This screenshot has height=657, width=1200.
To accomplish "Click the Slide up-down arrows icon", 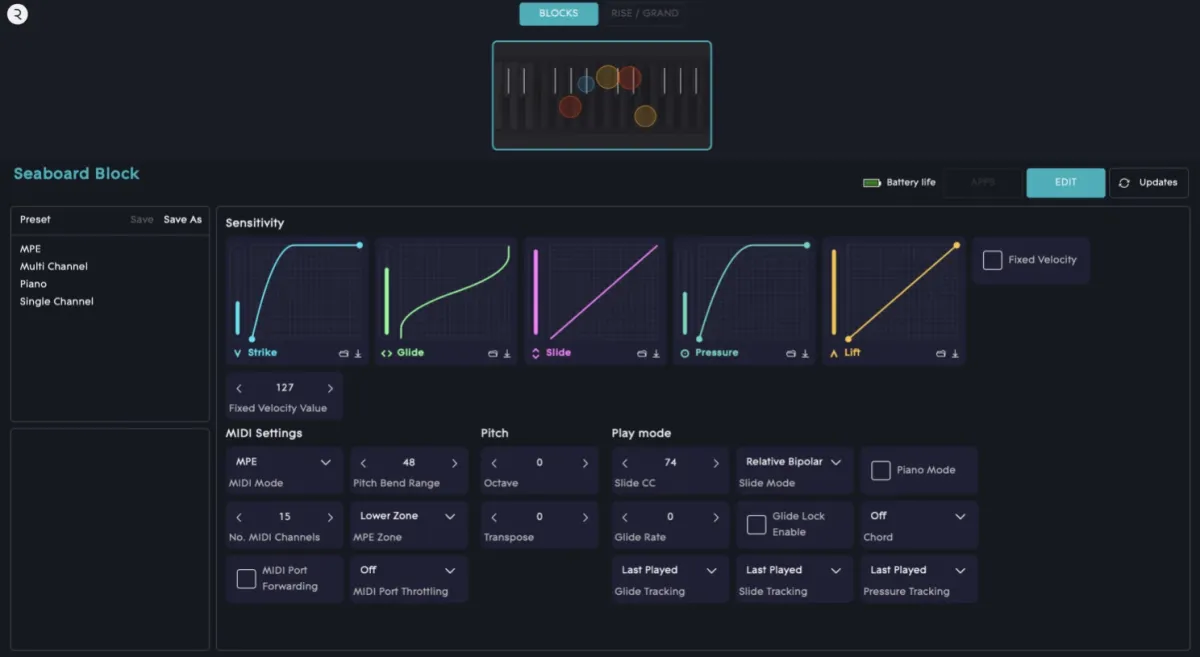I will [536, 353].
